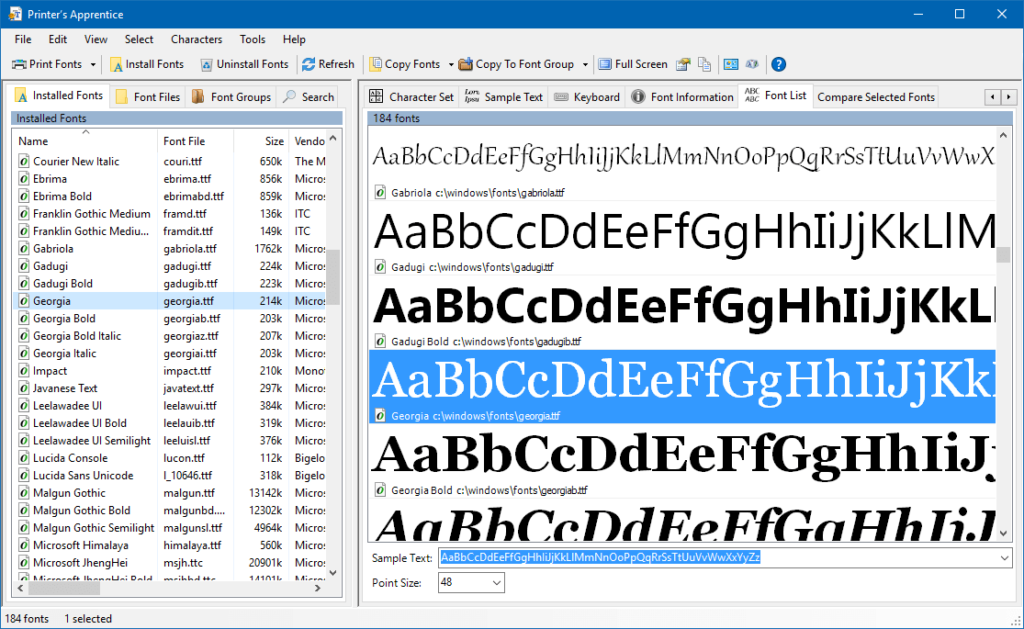Screen dimensions: 1024x629
Task: Sort the list by the Size column header
Action: pyautogui.click(x=274, y=142)
